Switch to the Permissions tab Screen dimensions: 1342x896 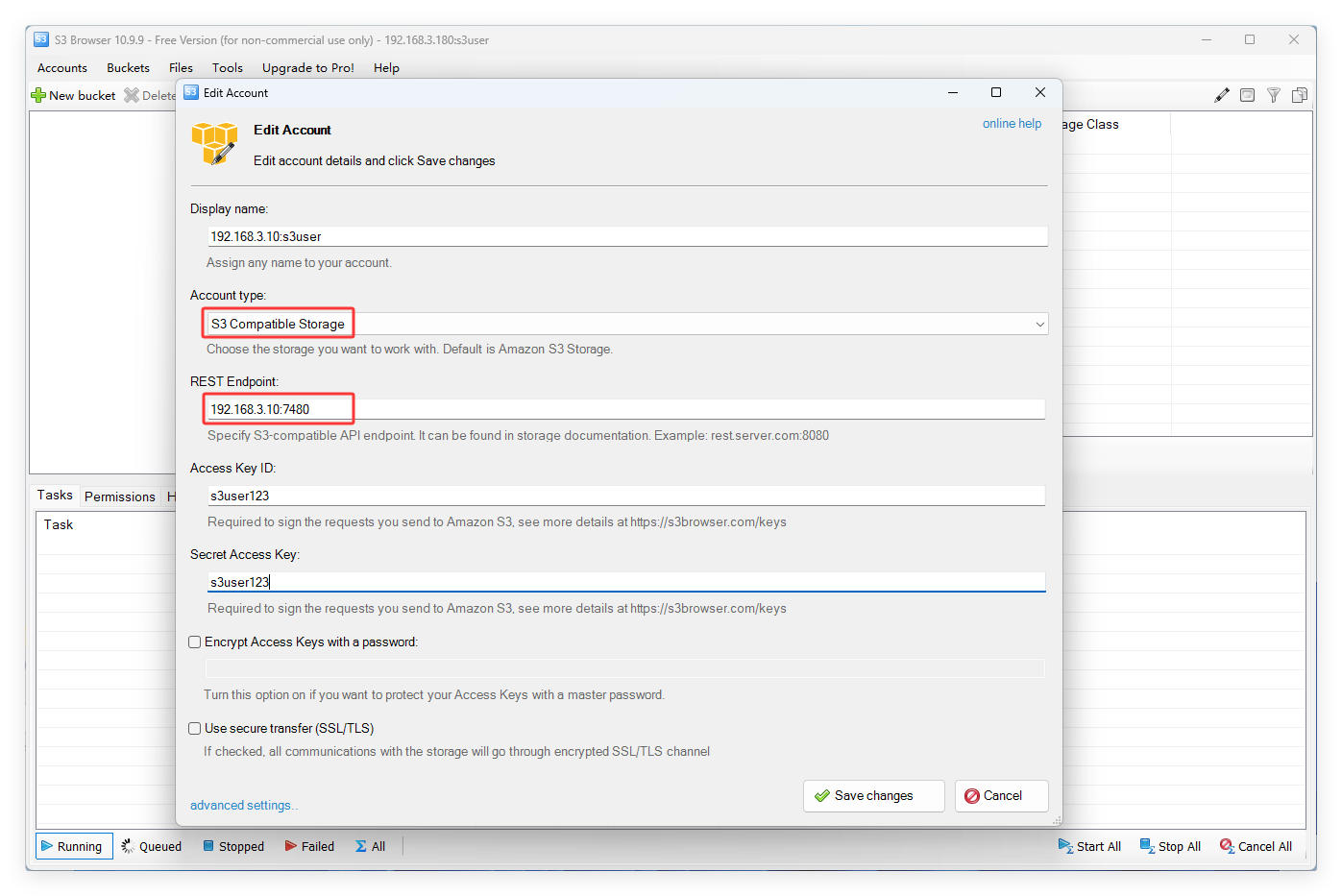(x=119, y=496)
